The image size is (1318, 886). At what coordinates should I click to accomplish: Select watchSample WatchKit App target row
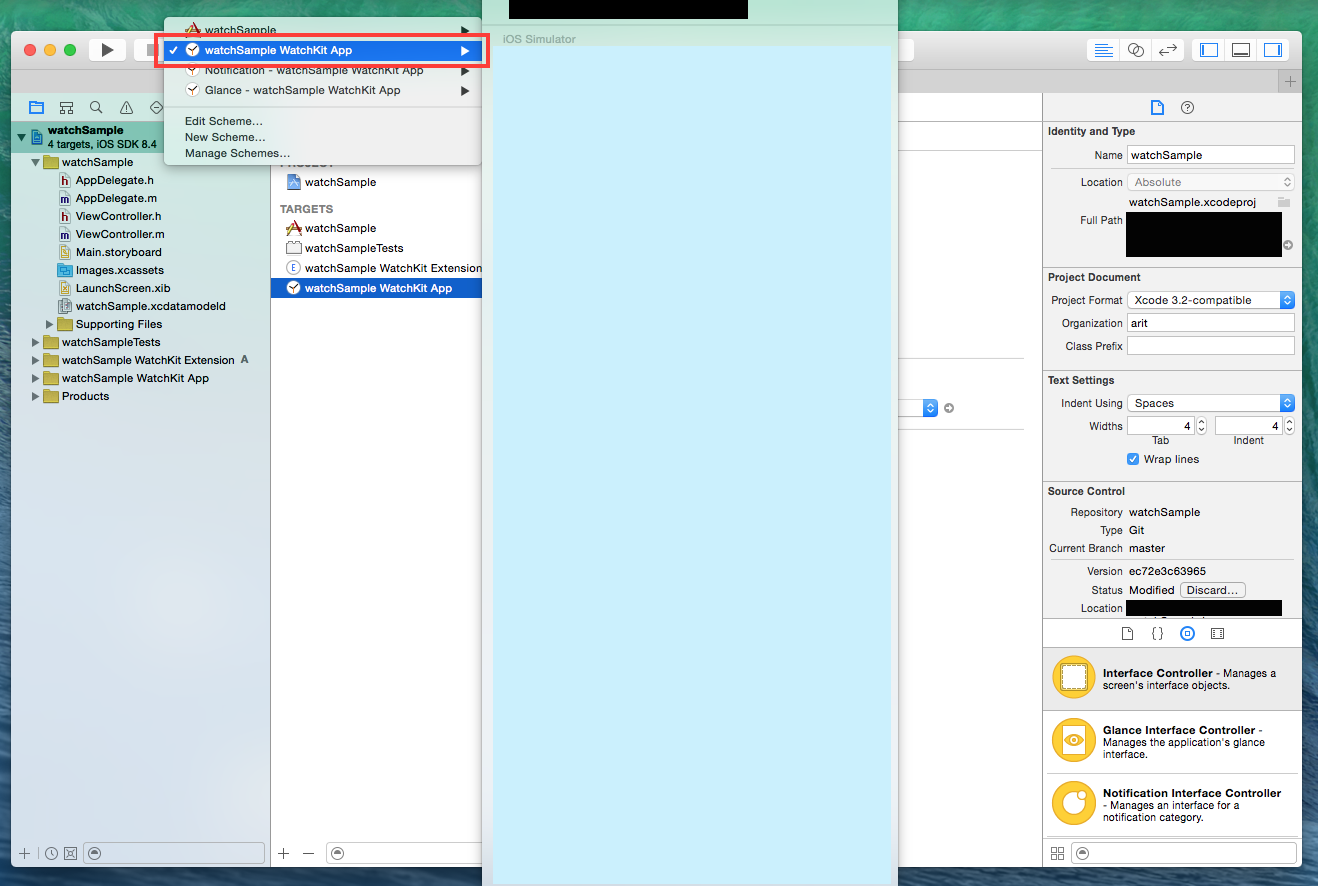[x=377, y=288]
